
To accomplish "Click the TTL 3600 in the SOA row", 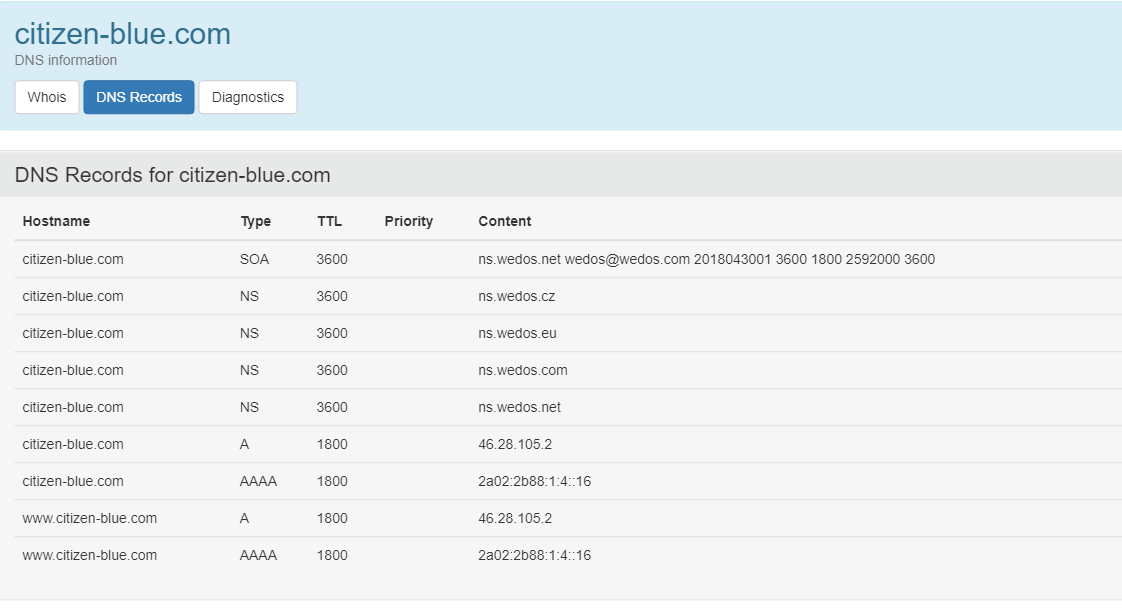I will pos(332,259).
